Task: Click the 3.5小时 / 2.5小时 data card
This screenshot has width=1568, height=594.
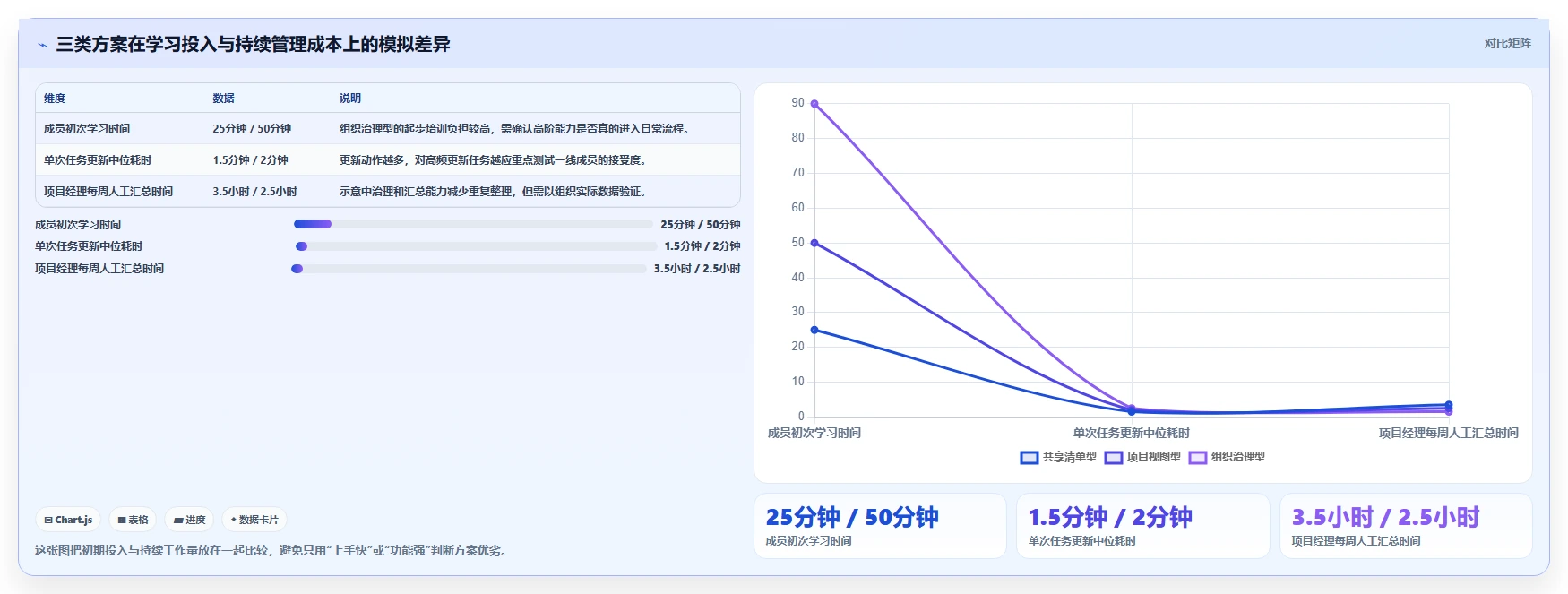Action: 1406,526
